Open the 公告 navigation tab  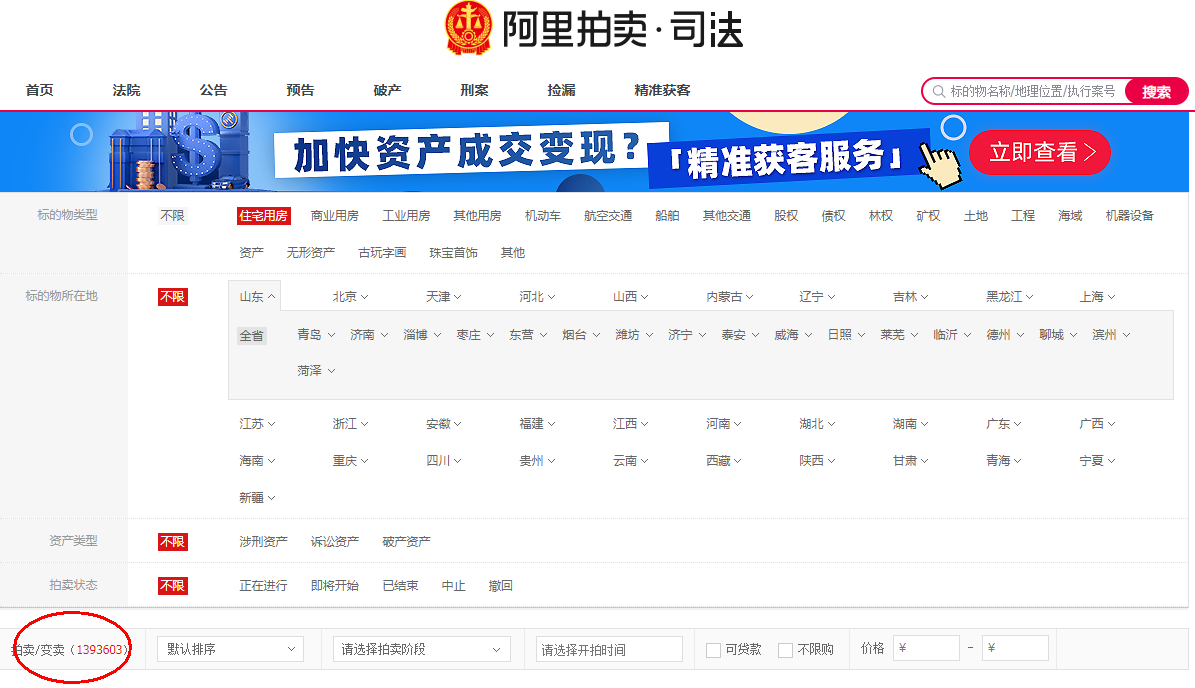213,90
